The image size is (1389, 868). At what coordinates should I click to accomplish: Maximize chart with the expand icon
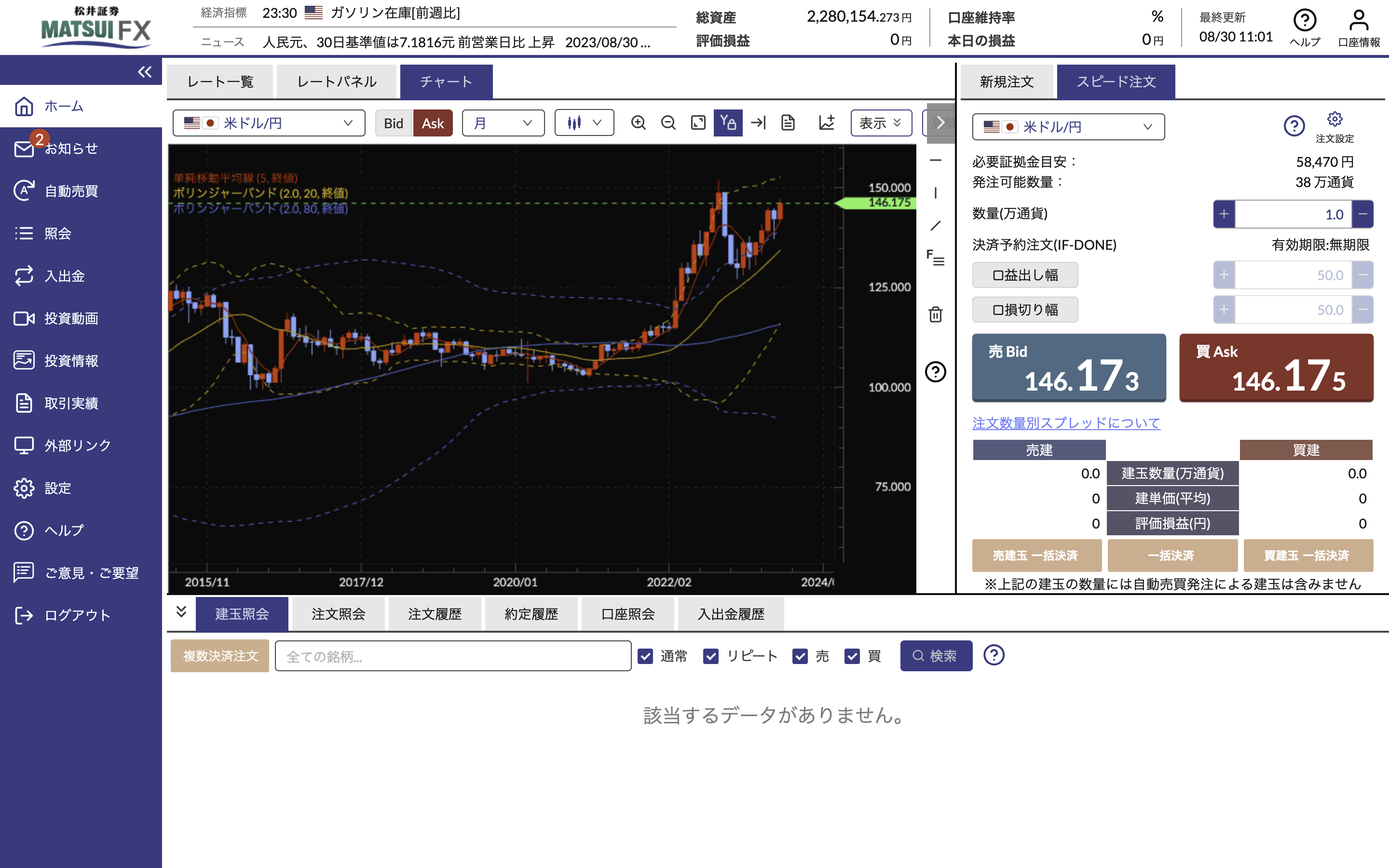point(698,123)
